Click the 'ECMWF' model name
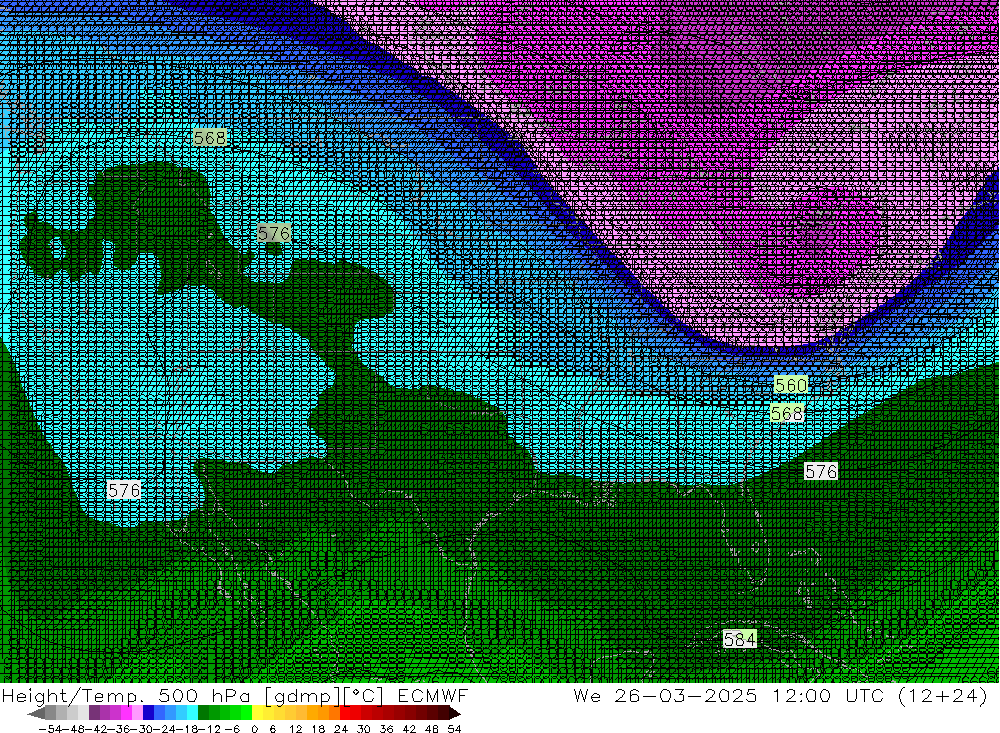This screenshot has height=733, width=1000. (x=432, y=695)
